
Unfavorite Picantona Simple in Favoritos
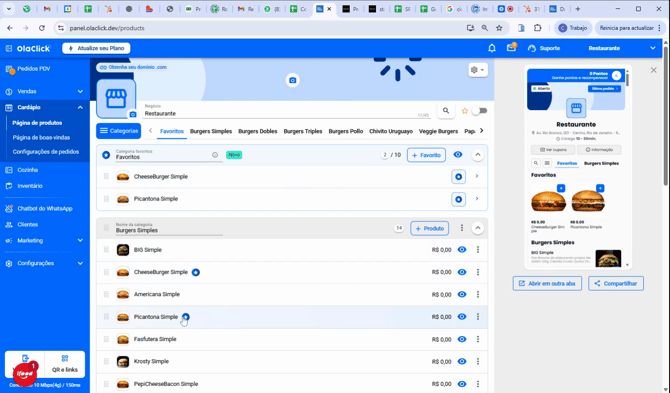click(x=458, y=199)
